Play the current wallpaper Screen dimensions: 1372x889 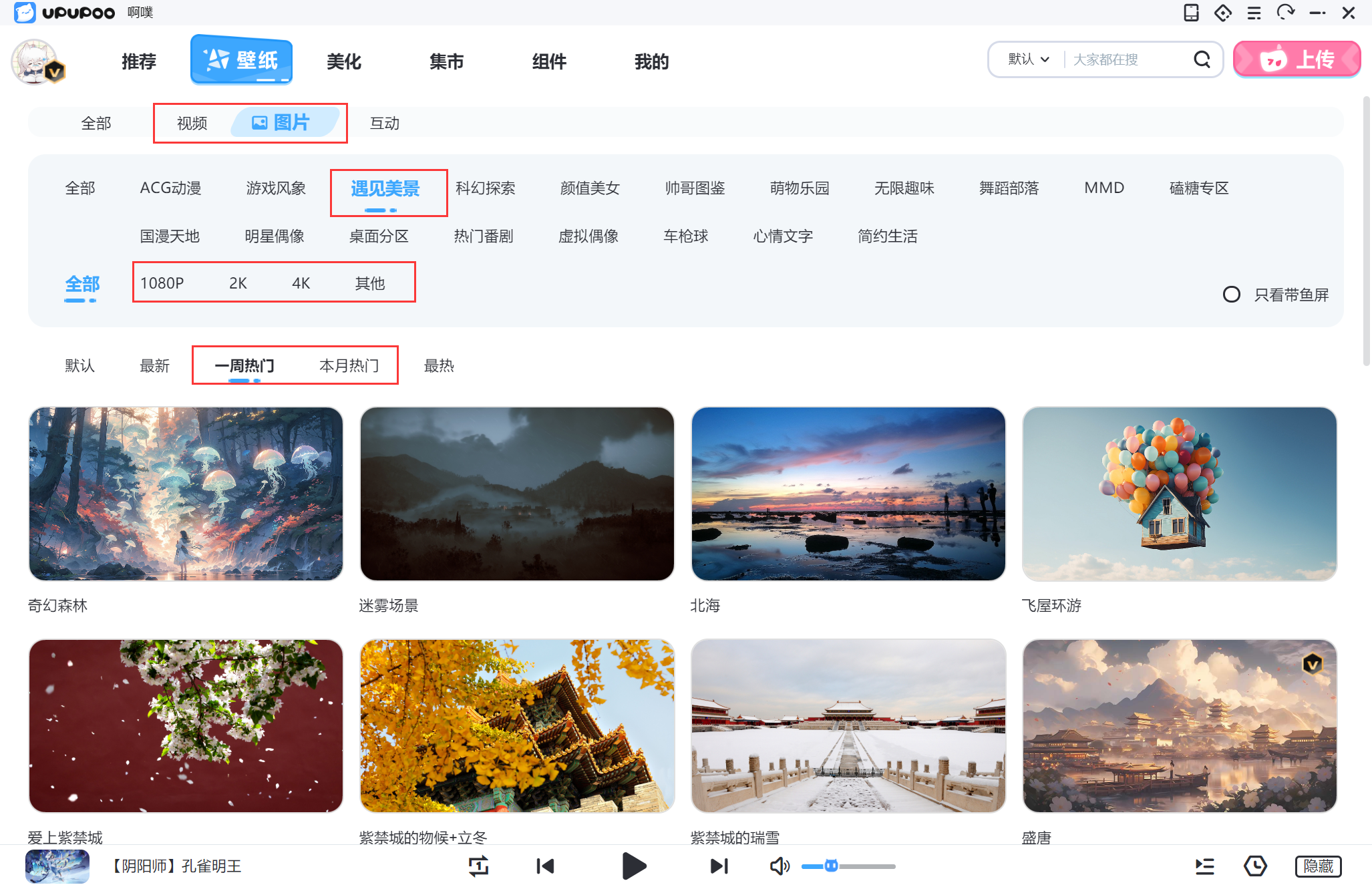click(633, 866)
